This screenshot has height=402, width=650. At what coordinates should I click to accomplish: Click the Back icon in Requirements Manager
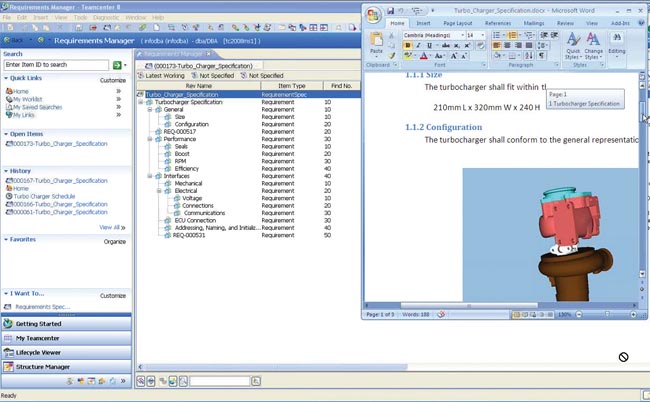[x=7, y=40]
